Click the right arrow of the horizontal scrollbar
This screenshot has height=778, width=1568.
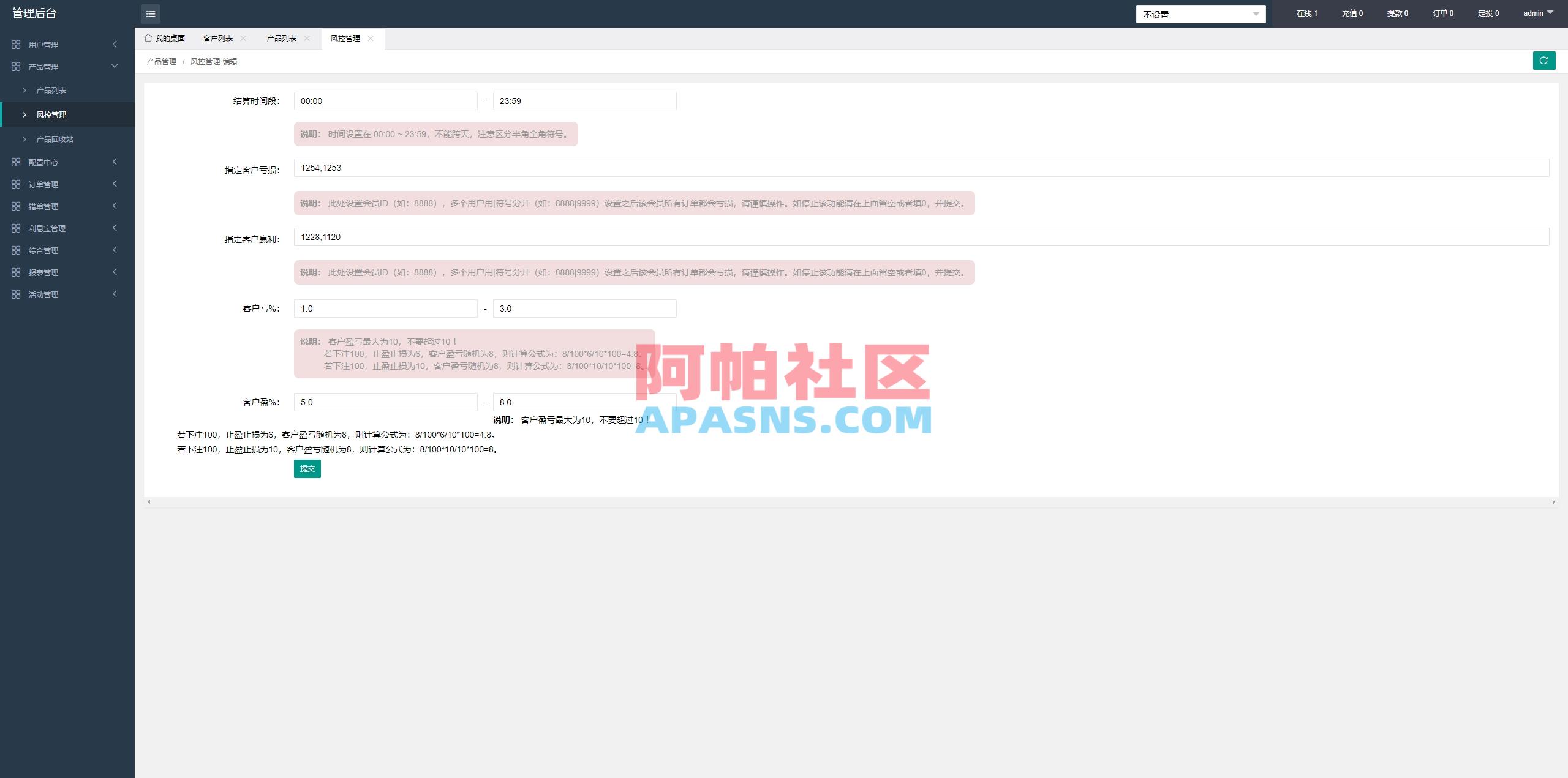tap(1553, 502)
